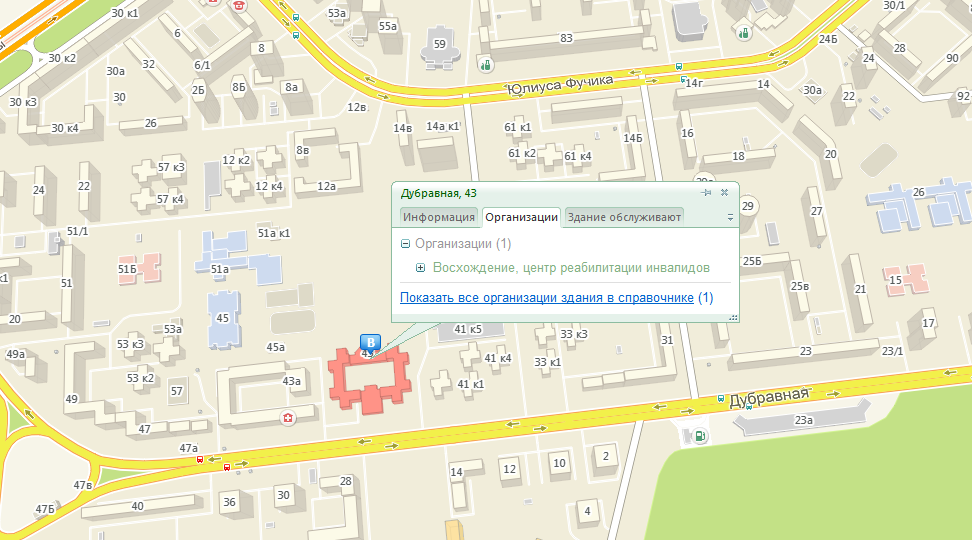
Task: Collapse the Организации (1) tree node
Action: click(x=405, y=243)
